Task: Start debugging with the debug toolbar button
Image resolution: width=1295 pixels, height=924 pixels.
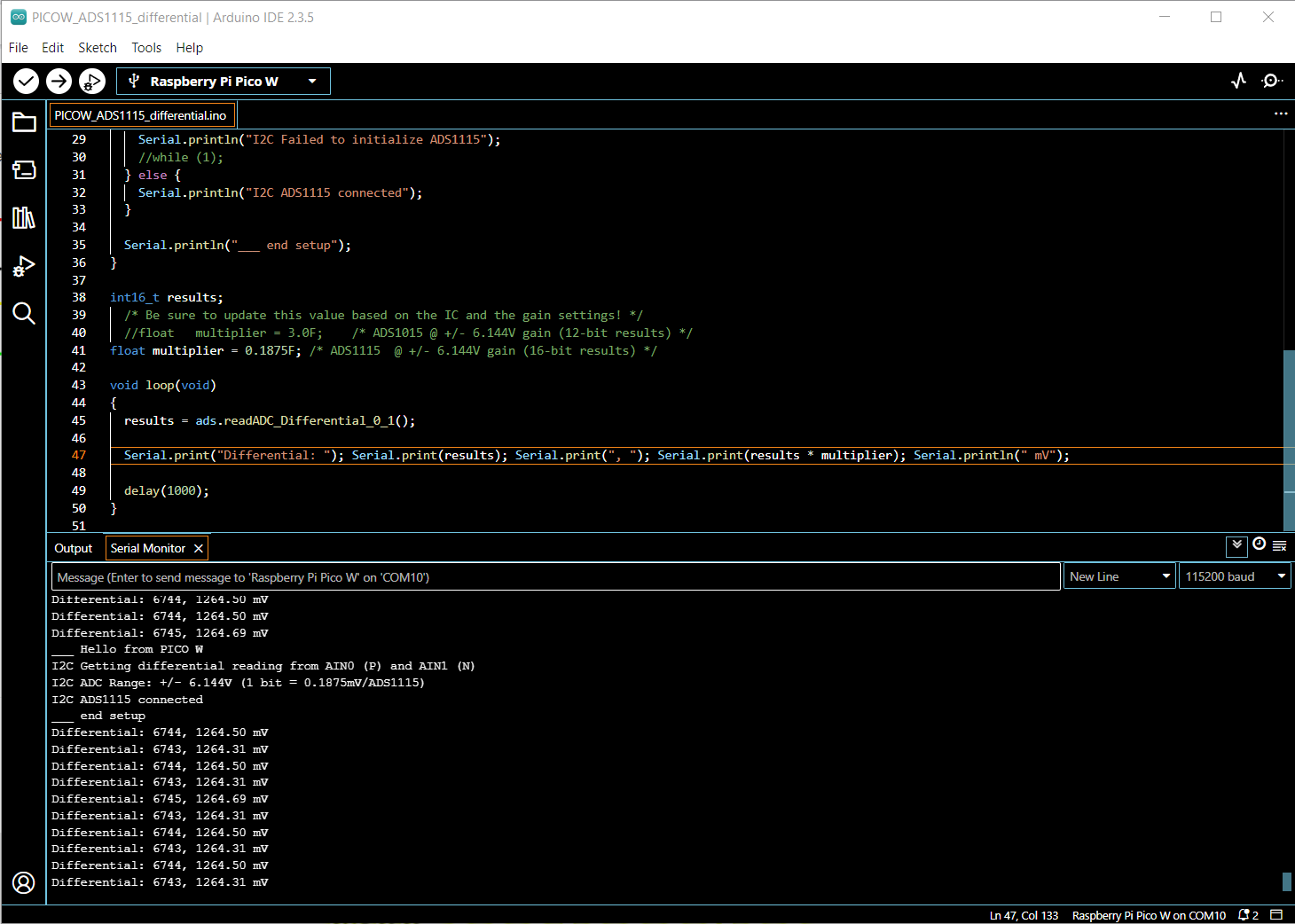Action: point(91,82)
